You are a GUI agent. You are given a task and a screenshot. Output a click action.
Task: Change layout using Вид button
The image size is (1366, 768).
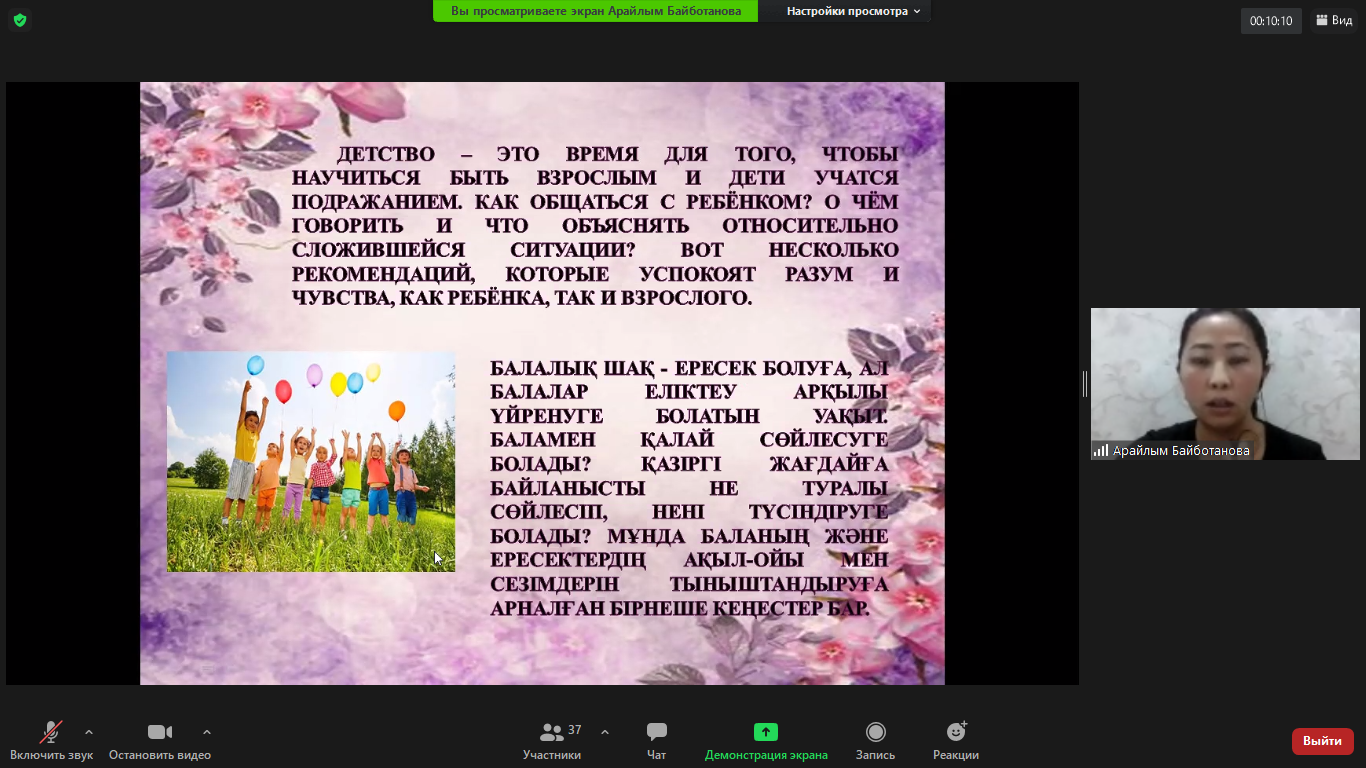pyautogui.click(x=1334, y=20)
